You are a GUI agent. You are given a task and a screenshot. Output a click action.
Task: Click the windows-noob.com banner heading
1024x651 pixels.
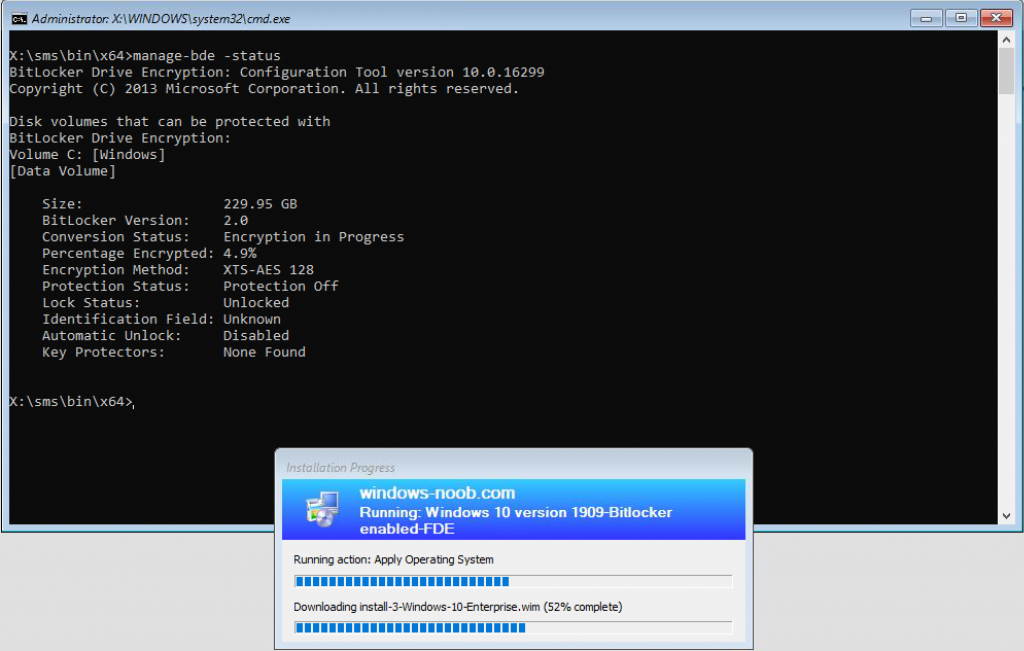pos(437,493)
